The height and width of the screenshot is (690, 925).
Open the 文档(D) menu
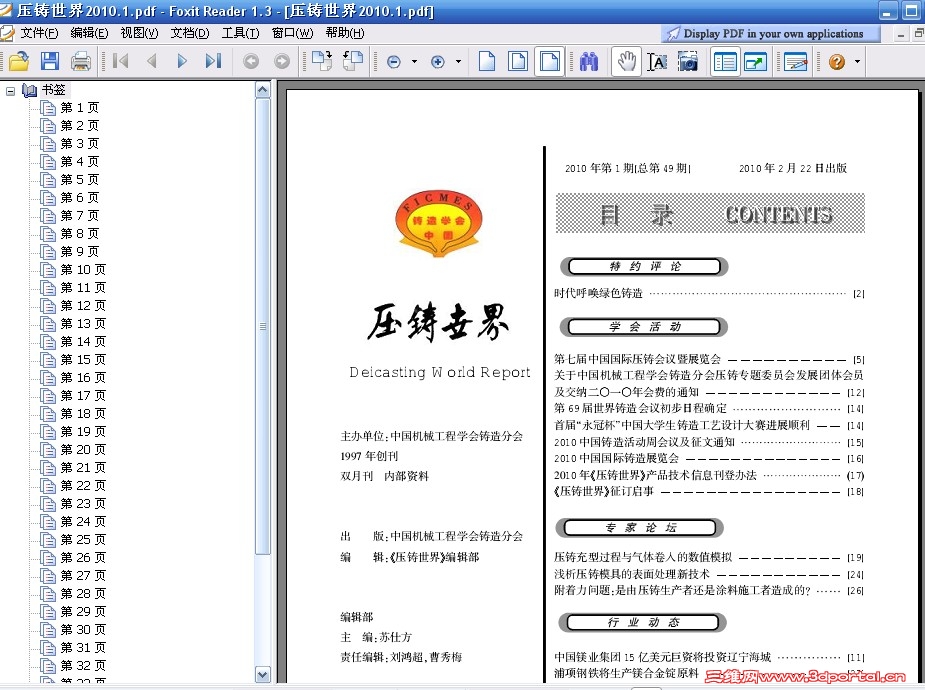coord(190,33)
